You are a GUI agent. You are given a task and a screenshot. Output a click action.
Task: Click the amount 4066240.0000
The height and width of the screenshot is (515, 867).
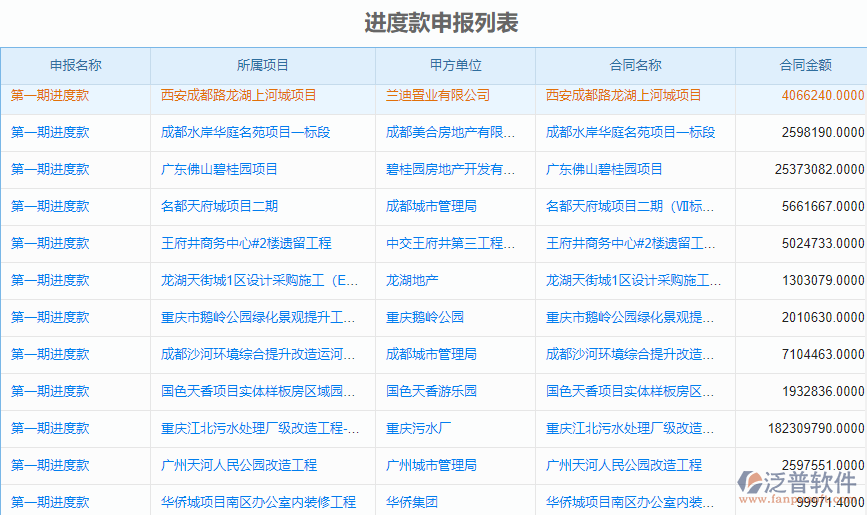[823, 95]
